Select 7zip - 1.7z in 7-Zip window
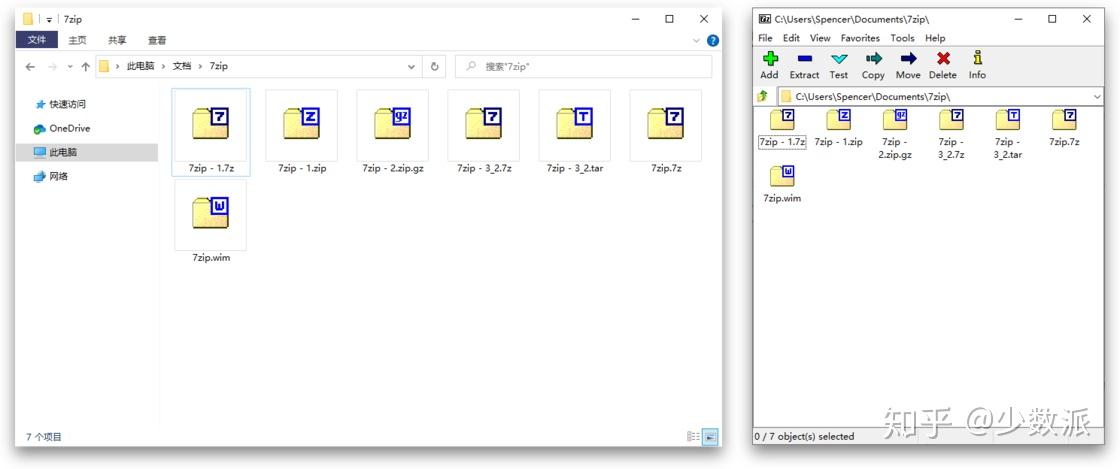 click(x=782, y=128)
